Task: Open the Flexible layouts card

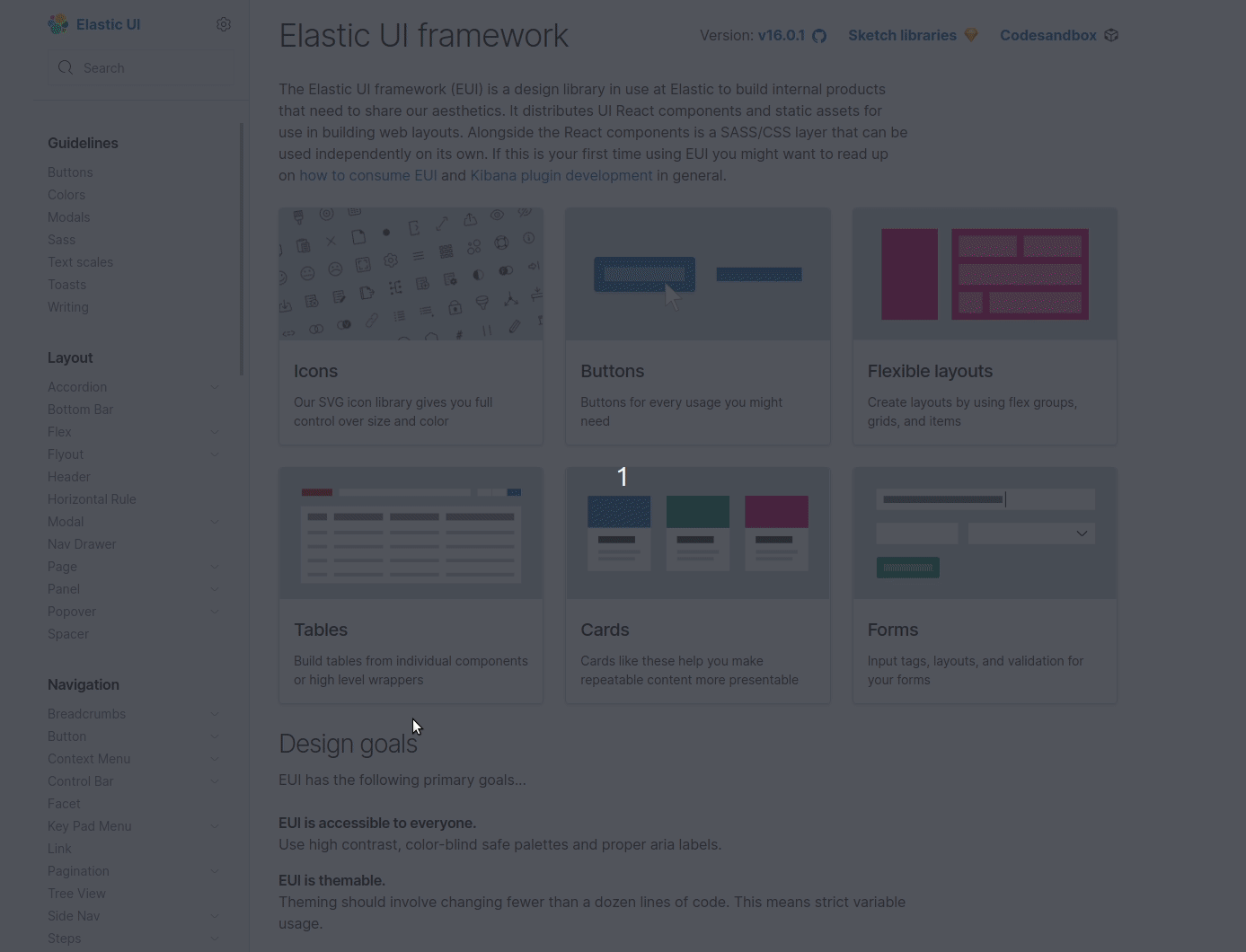Action: 985,326
